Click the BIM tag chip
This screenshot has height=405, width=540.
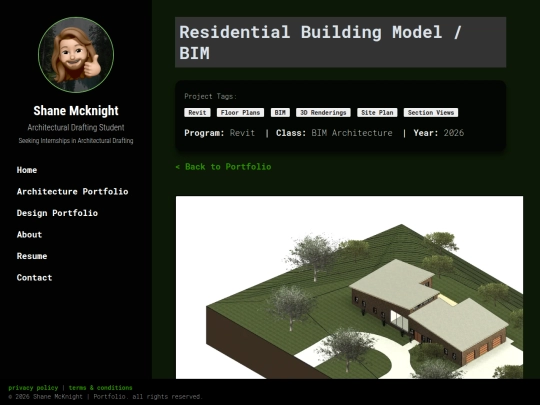(280, 113)
